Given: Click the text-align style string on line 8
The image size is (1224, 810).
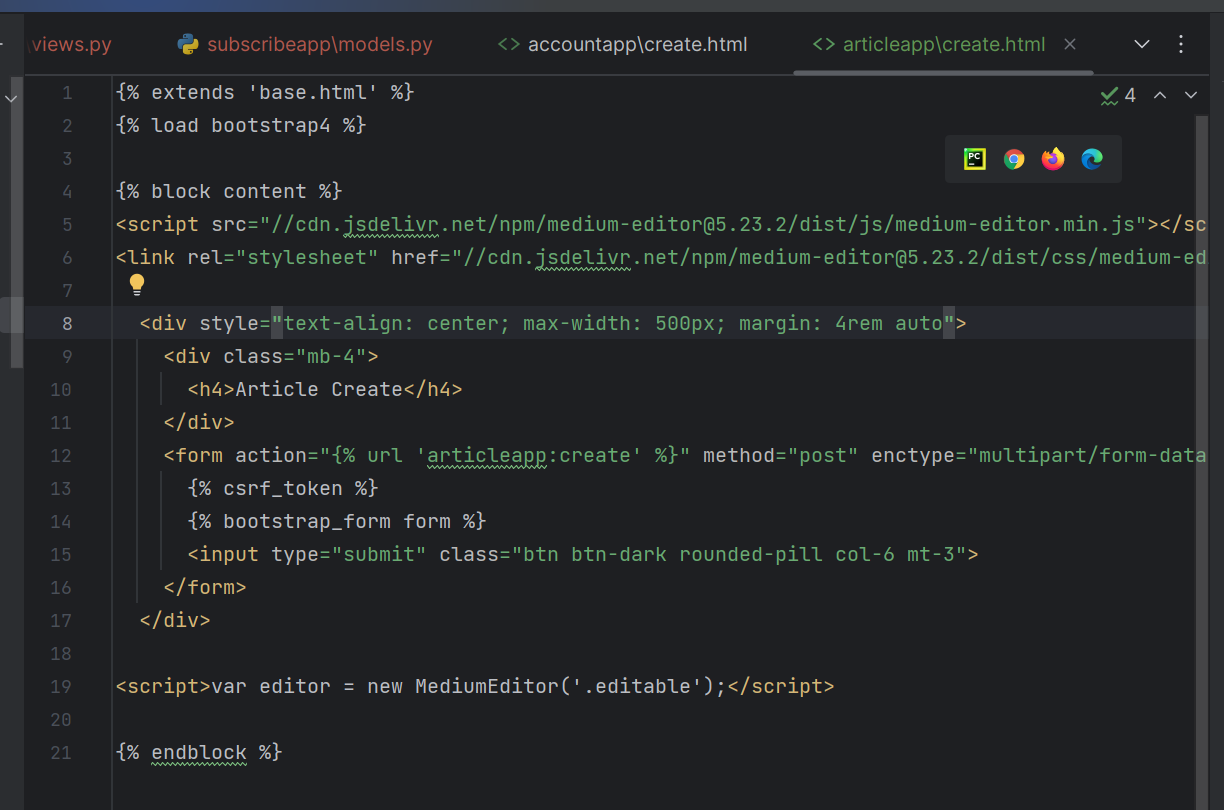Looking at the screenshot, I should 613,323.
